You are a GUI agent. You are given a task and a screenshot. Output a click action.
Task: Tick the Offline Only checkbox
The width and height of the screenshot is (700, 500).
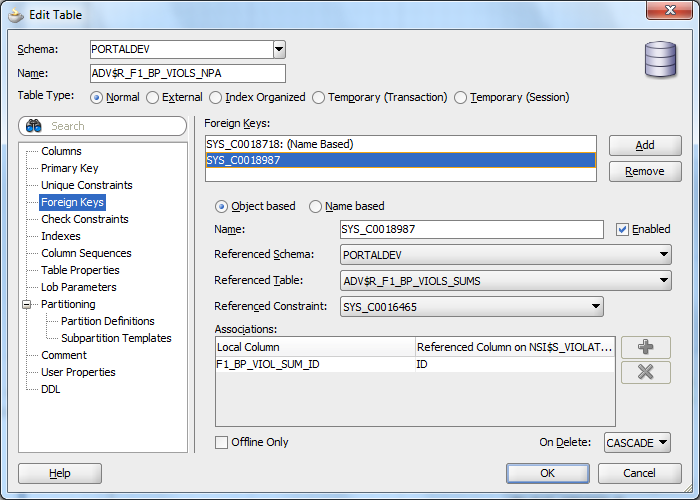tap(221, 442)
